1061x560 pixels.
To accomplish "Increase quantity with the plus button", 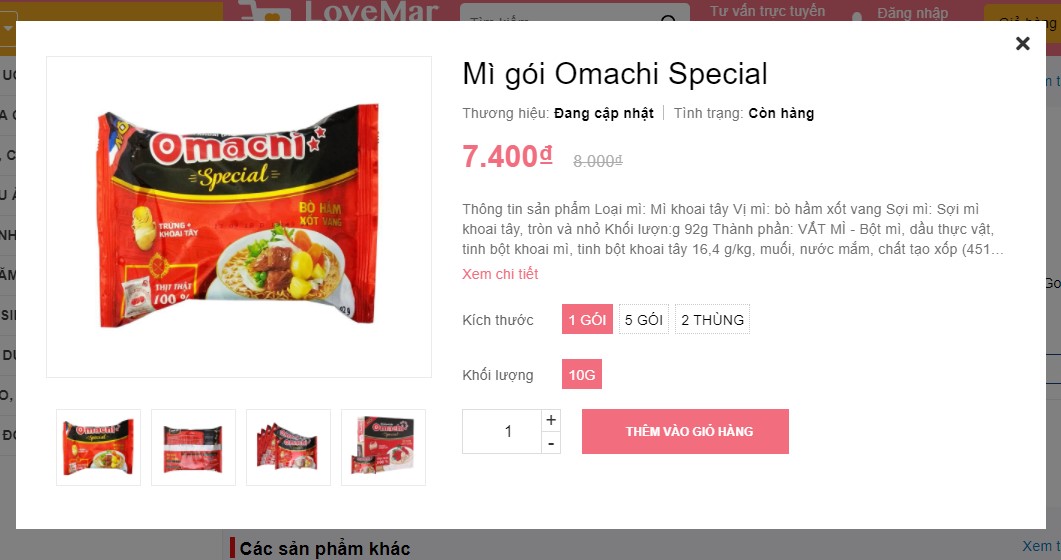I will coord(551,420).
